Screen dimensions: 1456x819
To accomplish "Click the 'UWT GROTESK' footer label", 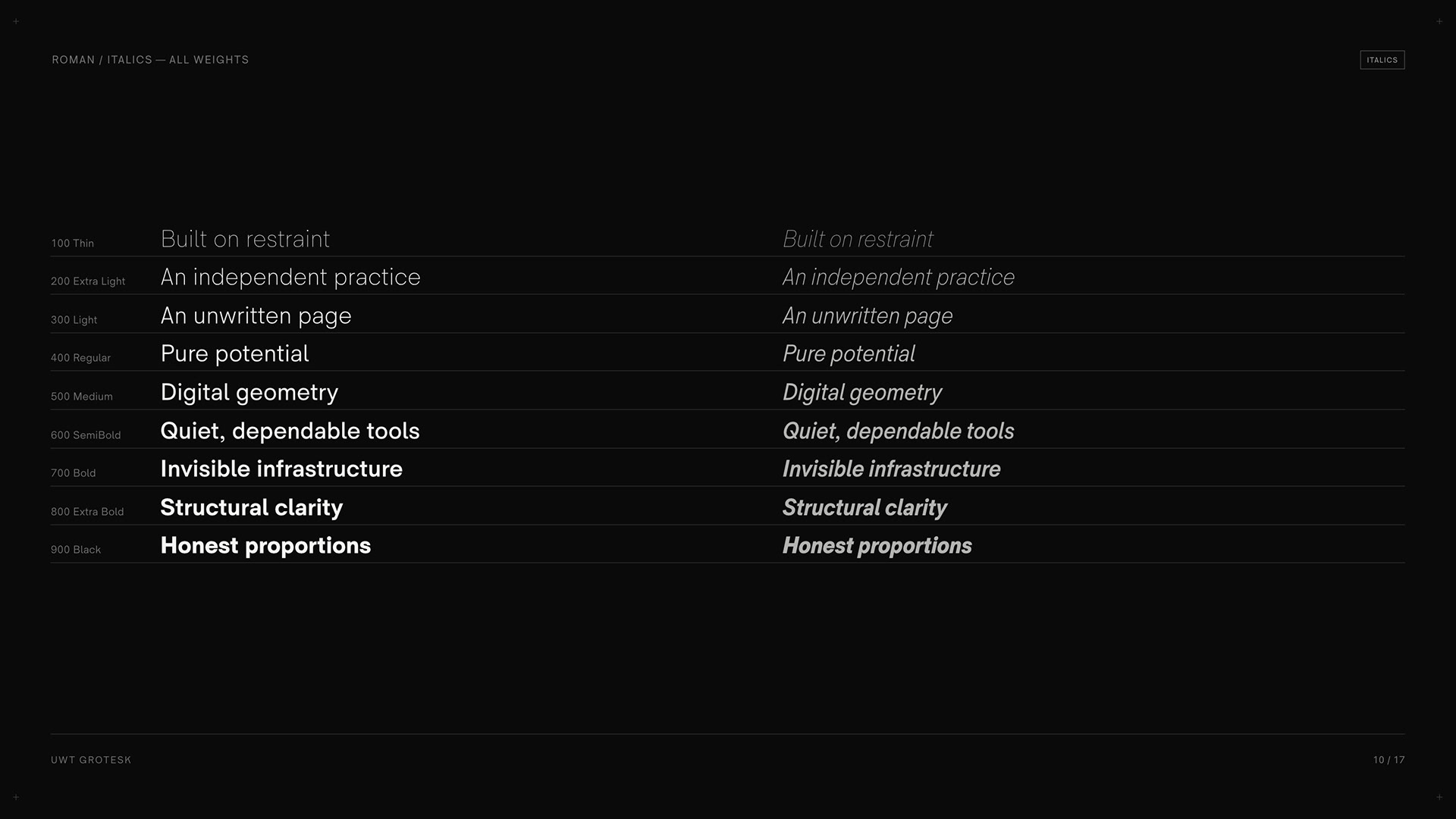I will tap(91, 760).
